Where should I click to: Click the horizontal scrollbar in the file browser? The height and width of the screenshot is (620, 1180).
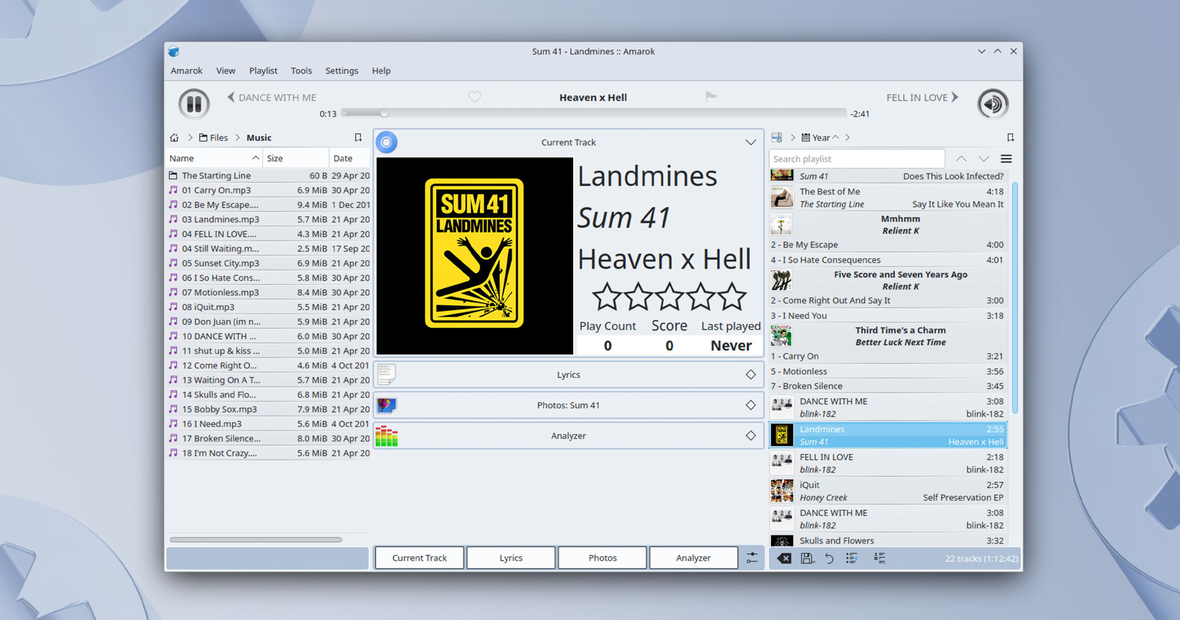pyautogui.click(x=256, y=539)
